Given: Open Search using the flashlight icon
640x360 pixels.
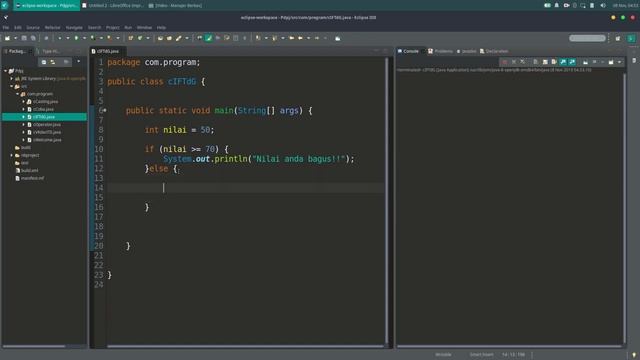Looking at the screenshot, I should pos(178,38).
